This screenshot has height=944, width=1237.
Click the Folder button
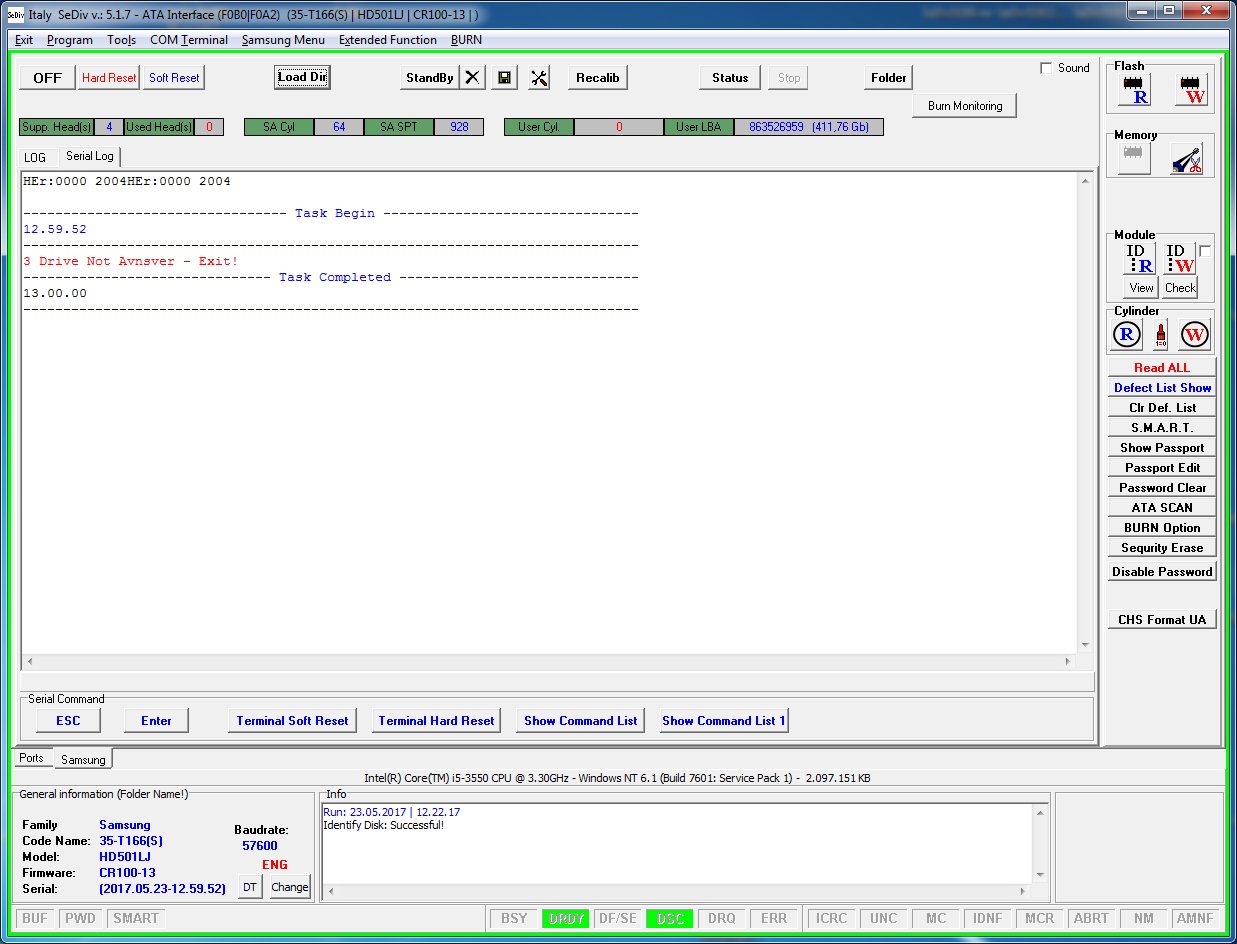click(888, 78)
